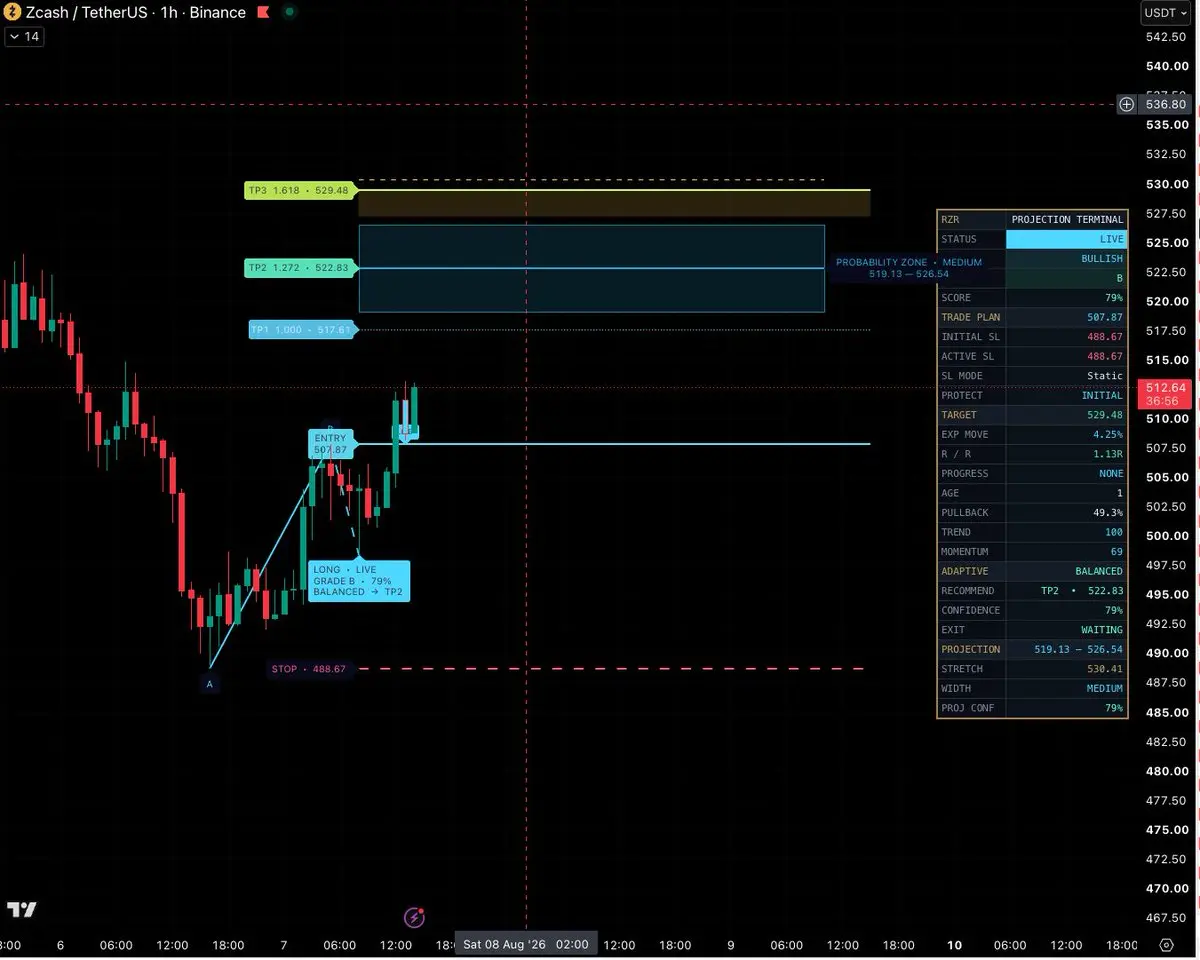The width and height of the screenshot is (1200, 960).
Task: Click the 536.80 crosshair price label
Action: tap(1165, 104)
